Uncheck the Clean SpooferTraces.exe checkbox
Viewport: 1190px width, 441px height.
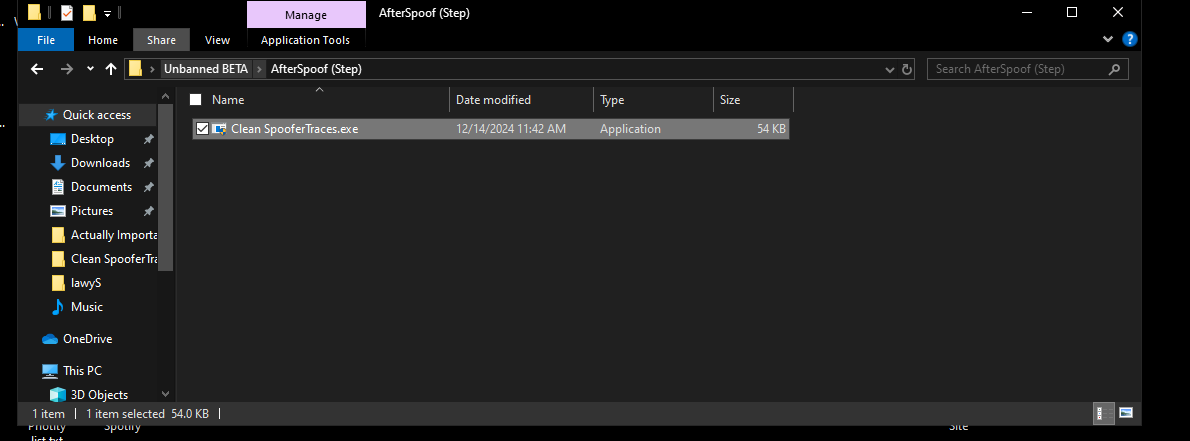tap(202, 129)
